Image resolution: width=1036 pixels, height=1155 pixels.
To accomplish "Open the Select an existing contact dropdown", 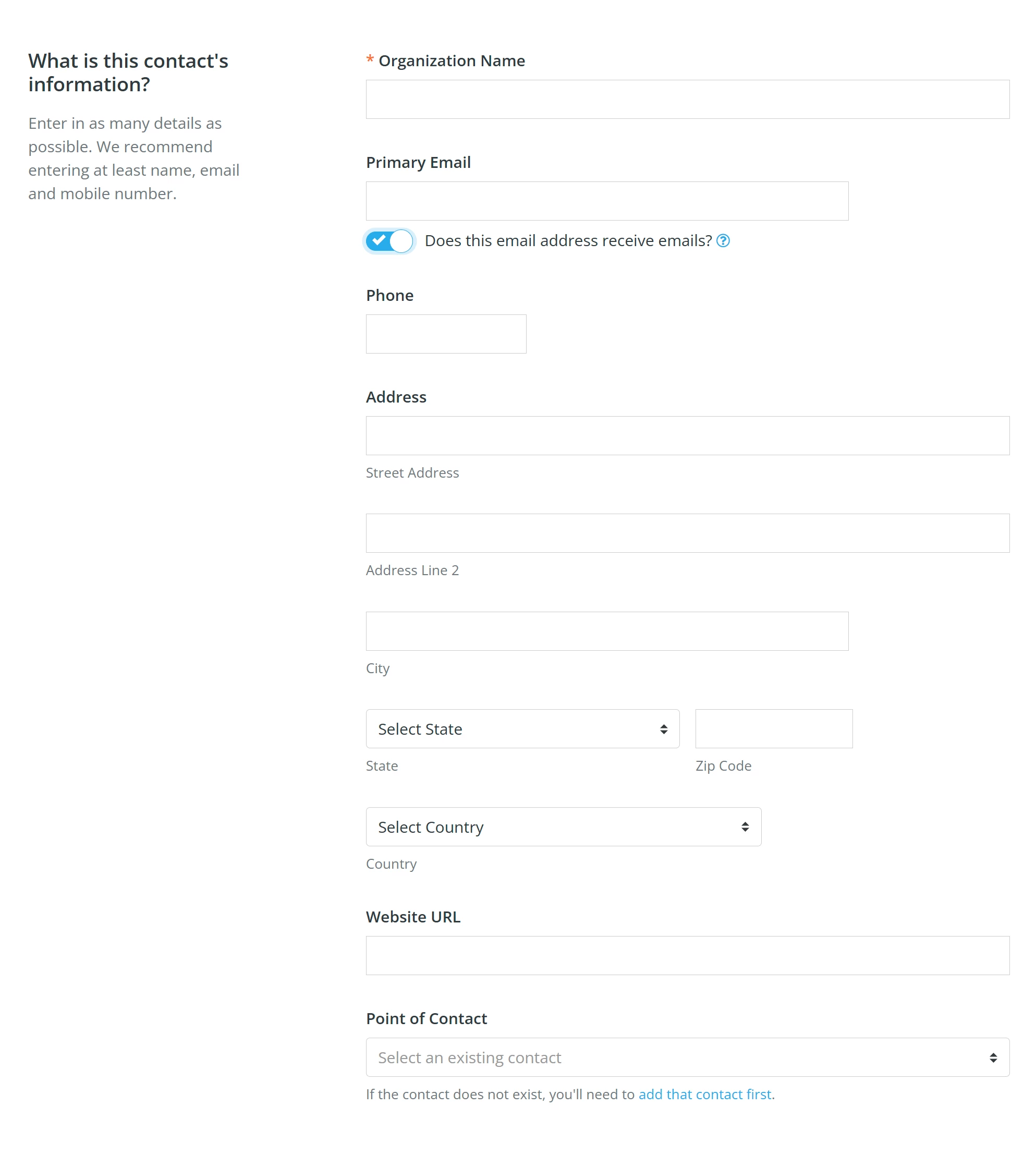I will pyautogui.click(x=687, y=1057).
